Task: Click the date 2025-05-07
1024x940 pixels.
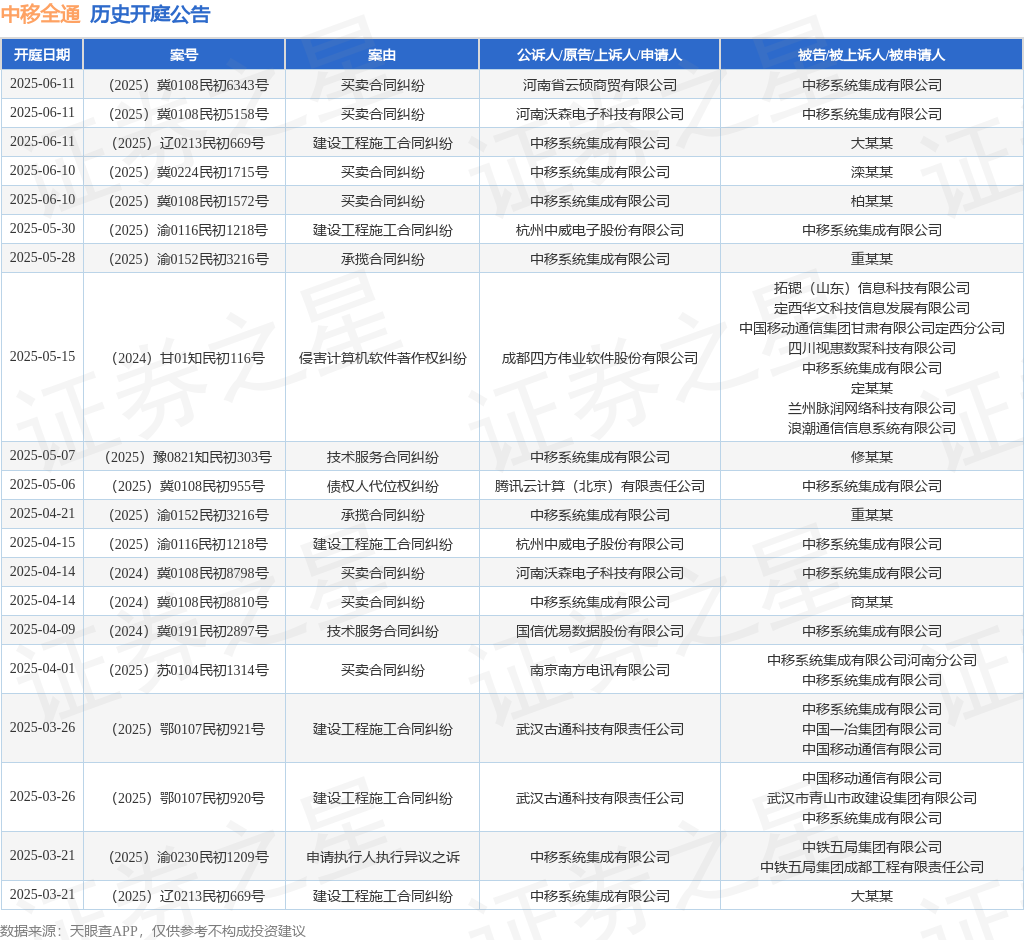Action: pos(42,455)
